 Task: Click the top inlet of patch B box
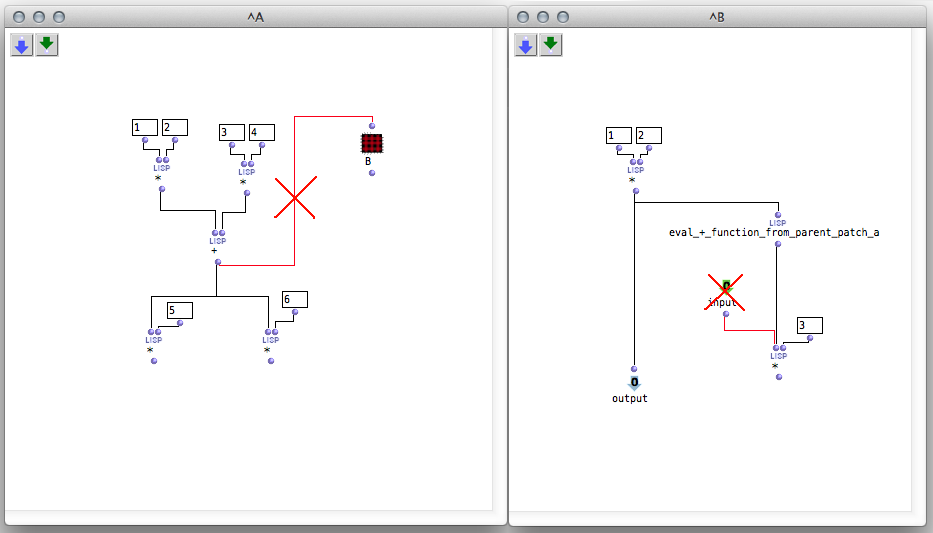[372, 126]
